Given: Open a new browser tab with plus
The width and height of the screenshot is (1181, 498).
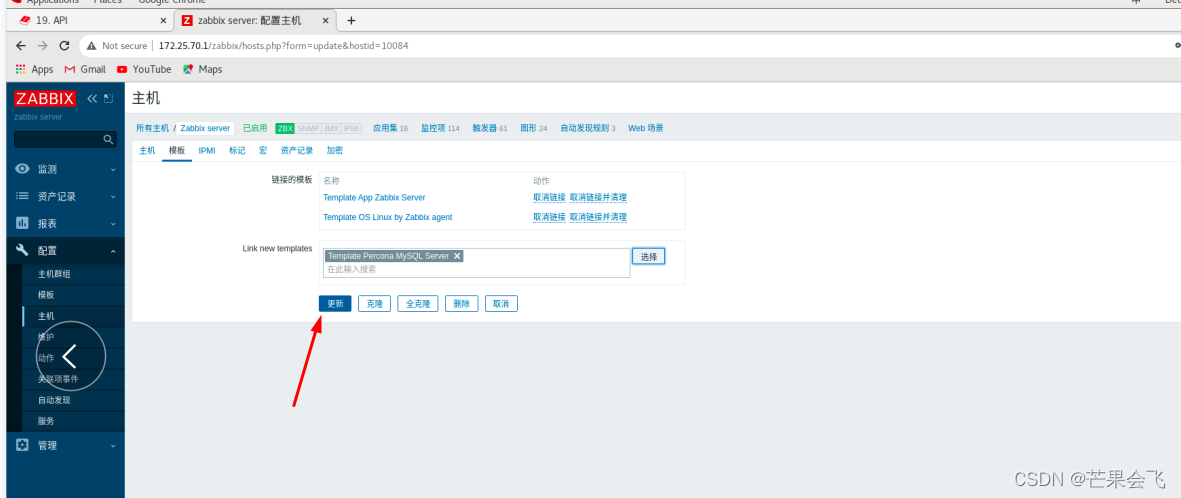Looking at the screenshot, I should point(351,20).
